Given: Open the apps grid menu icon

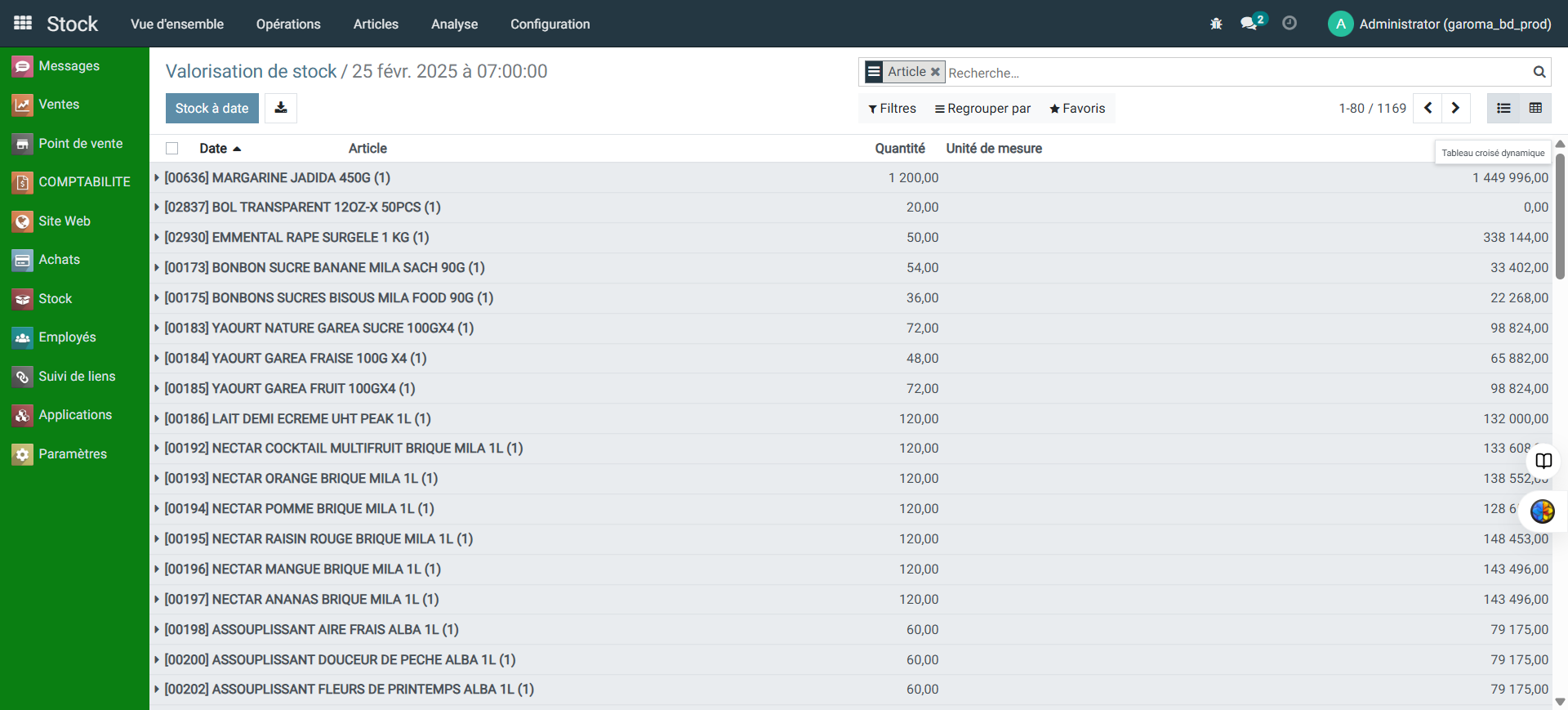Looking at the screenshot, I should coord(23,24).
